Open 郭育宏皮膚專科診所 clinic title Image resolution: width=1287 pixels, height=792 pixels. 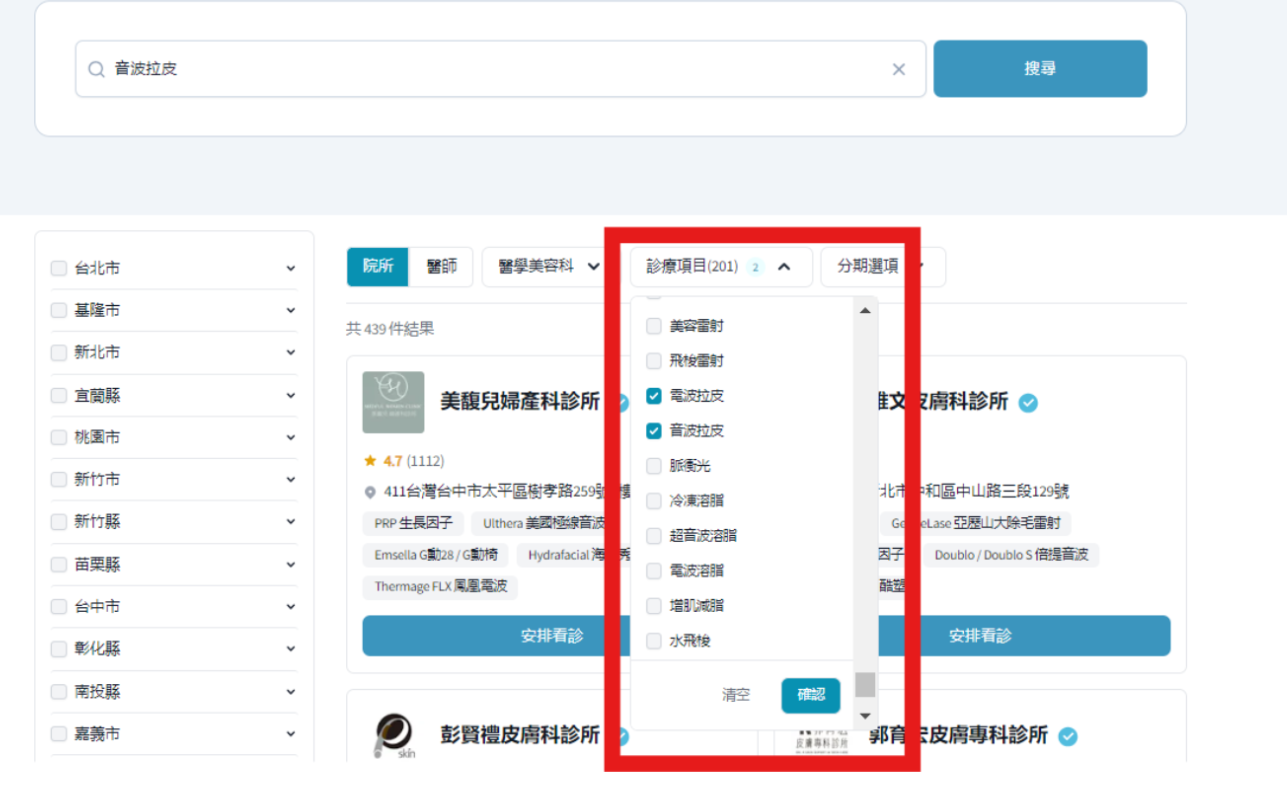[x=958, y=736]
